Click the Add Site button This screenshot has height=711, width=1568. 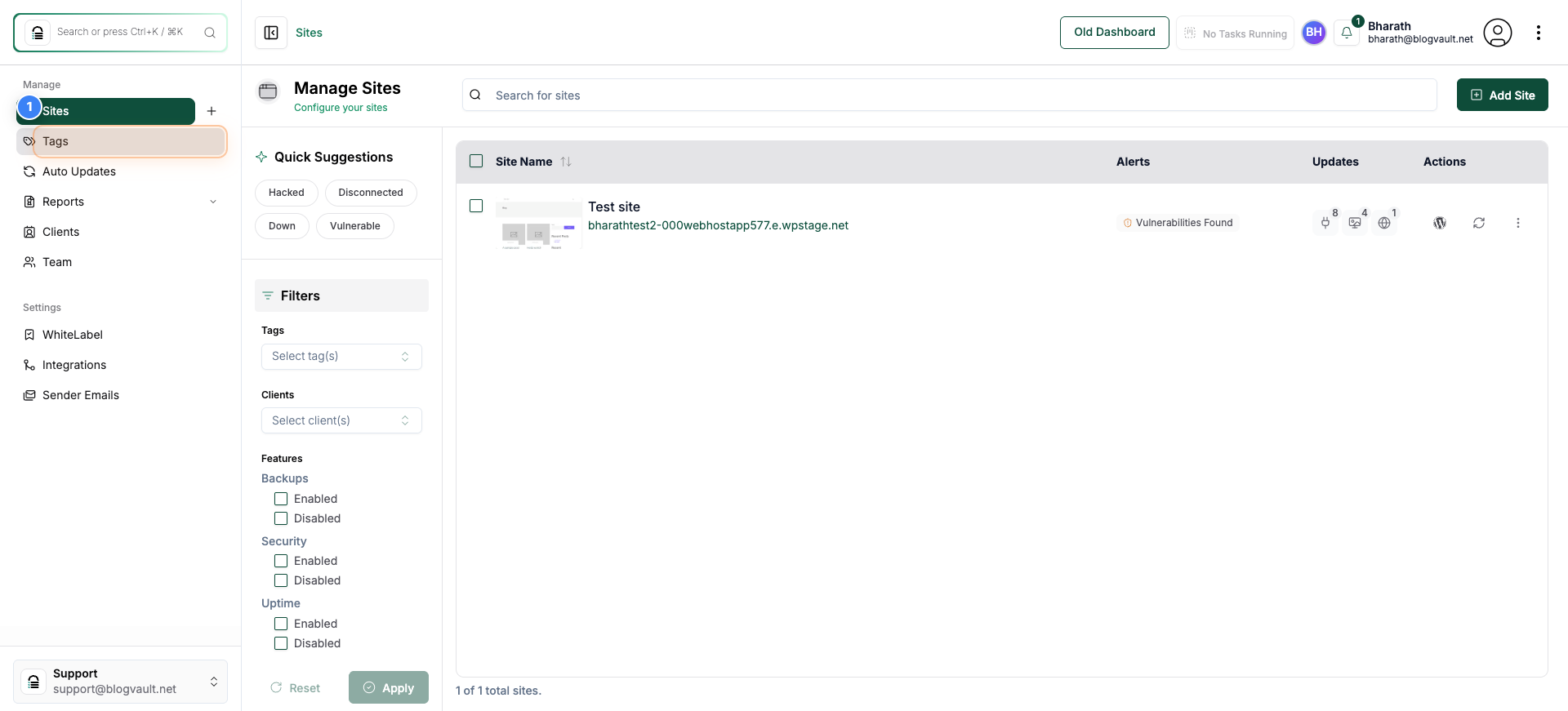(1503, 95)
